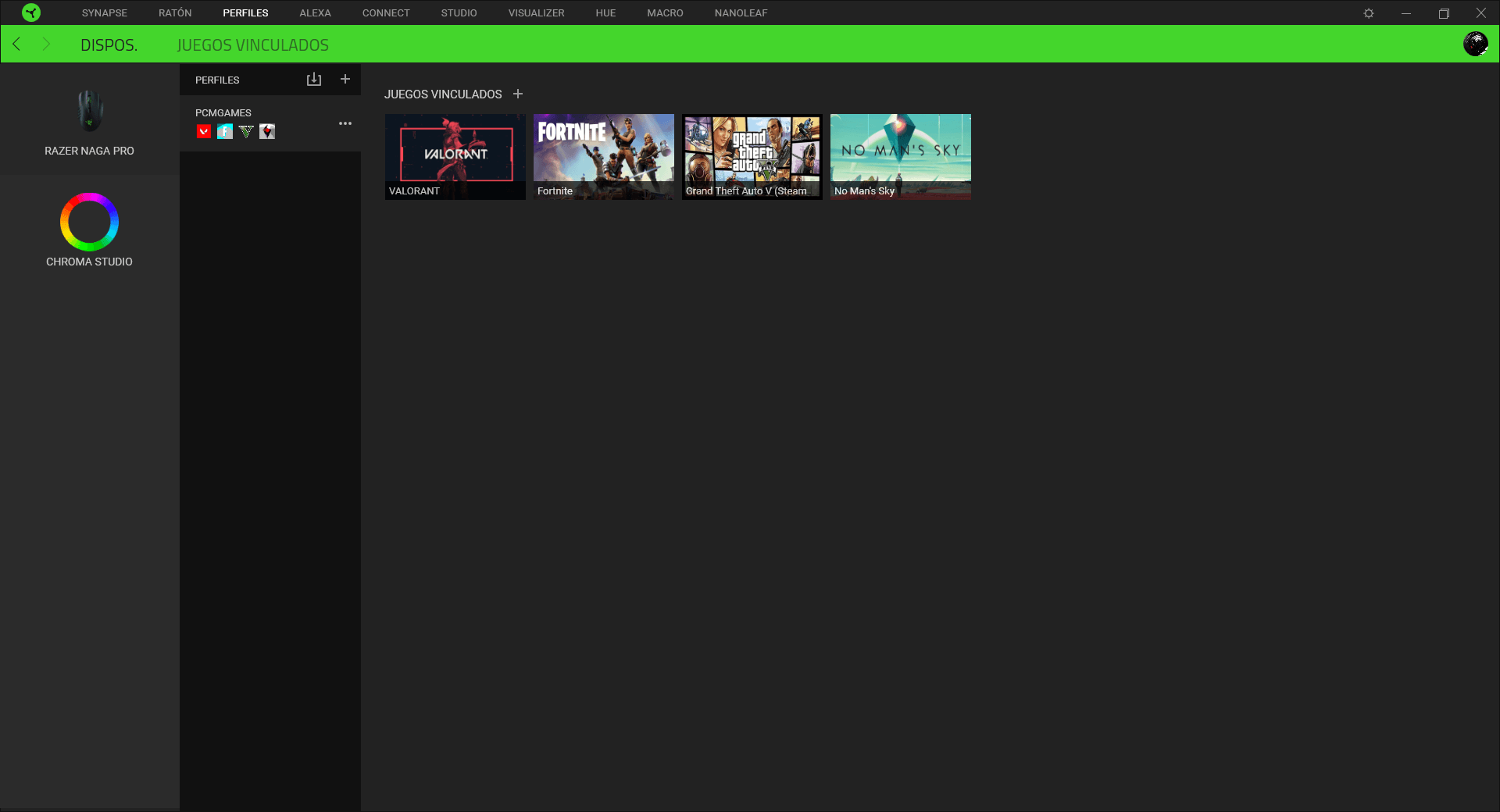Click the PCMGAMES profile name

[x=223, y=112]
